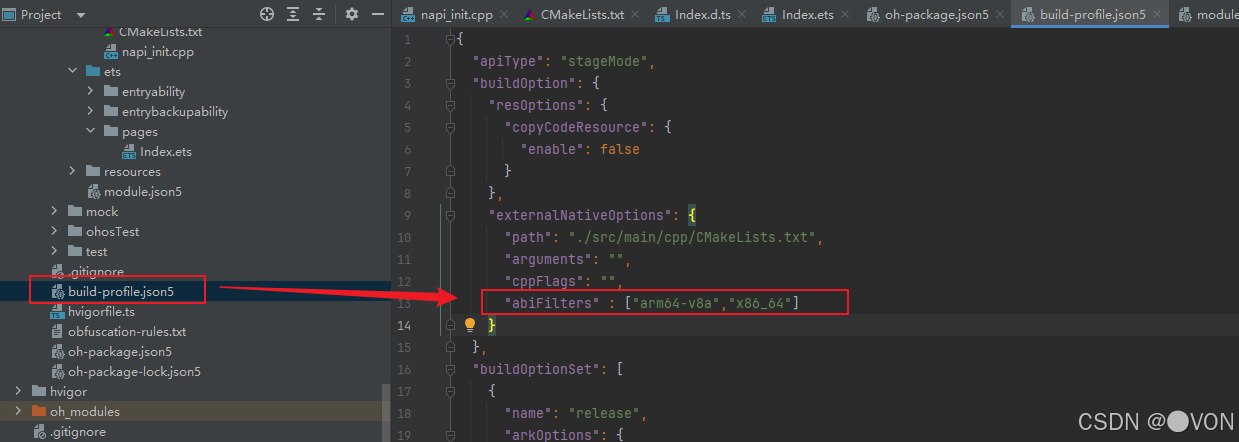
Task: Click the Expand All icon in Project panel
Action: point(293,14)
